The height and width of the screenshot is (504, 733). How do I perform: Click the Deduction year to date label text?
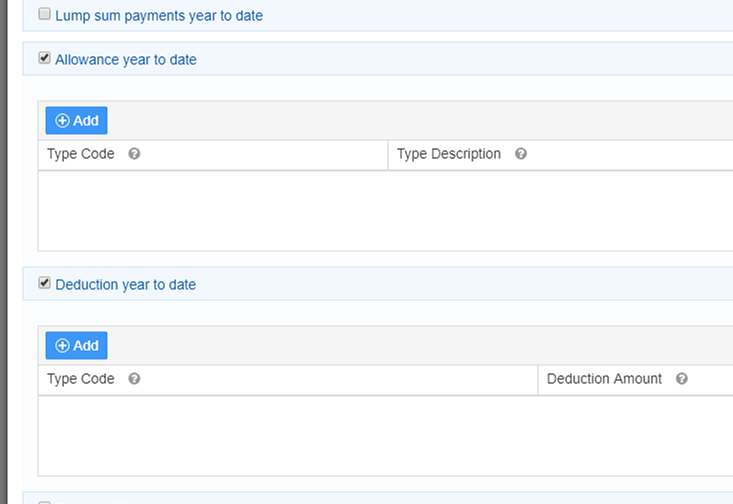tap(126, 285)
